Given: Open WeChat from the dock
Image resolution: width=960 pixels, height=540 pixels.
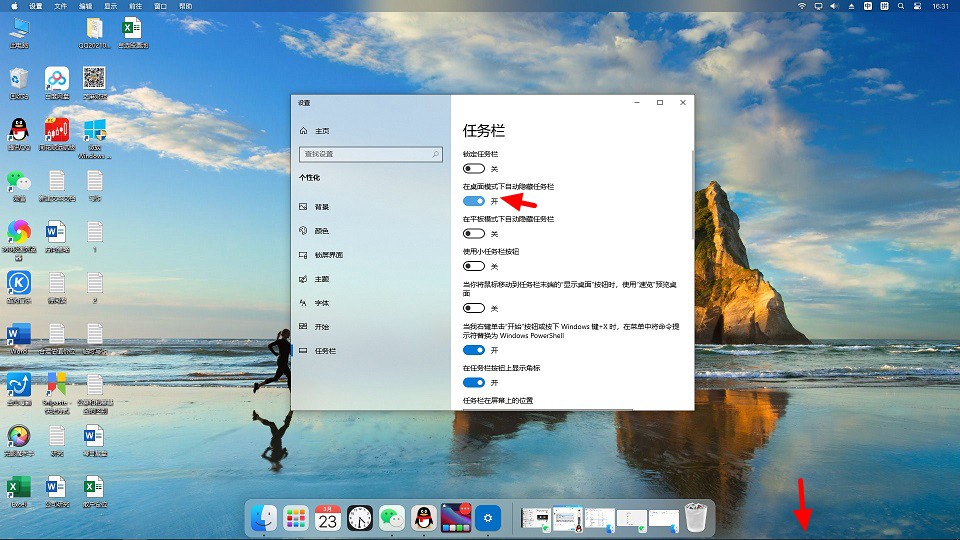Looking at the screenshot, I should point(393,518).
